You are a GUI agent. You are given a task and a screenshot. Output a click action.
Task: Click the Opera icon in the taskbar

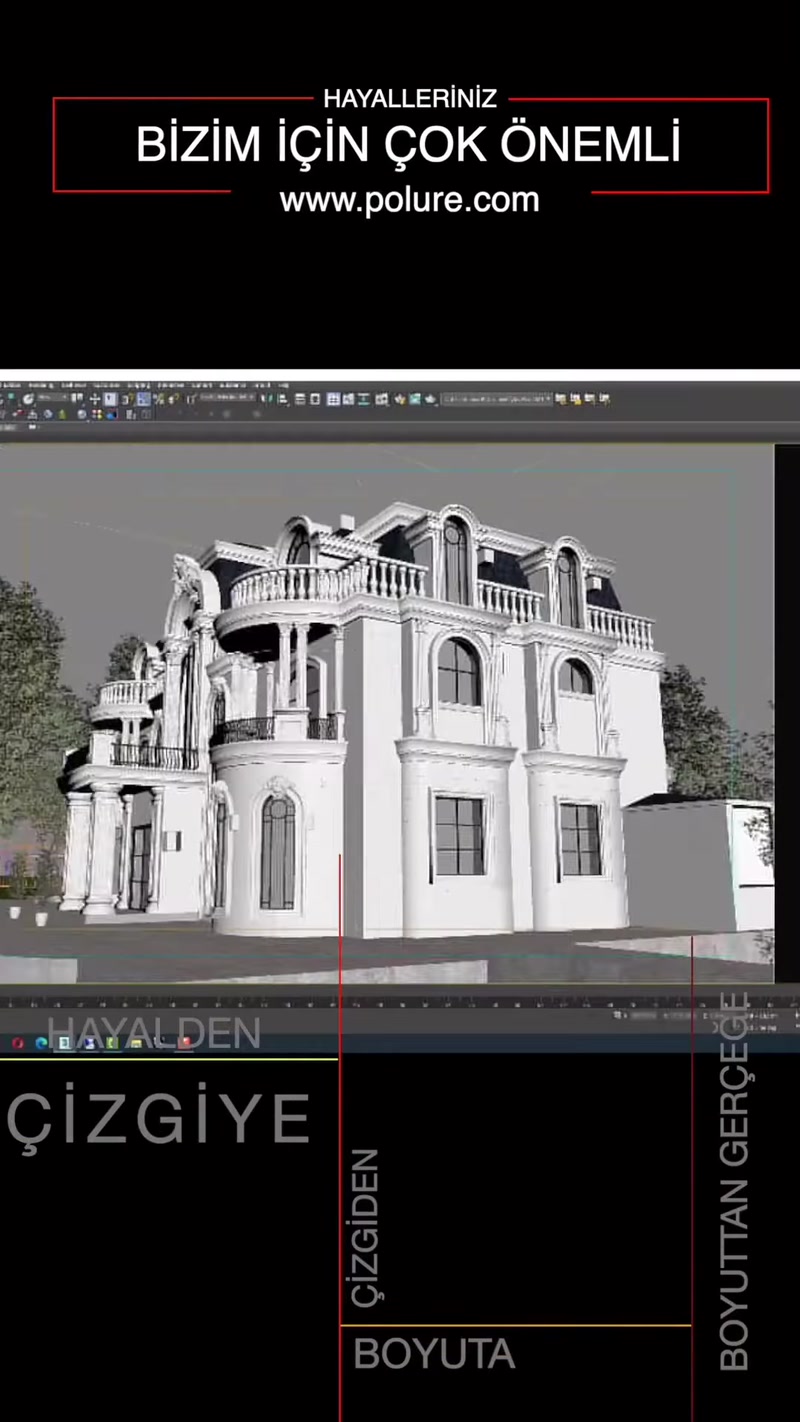[x=17, y=1043]
